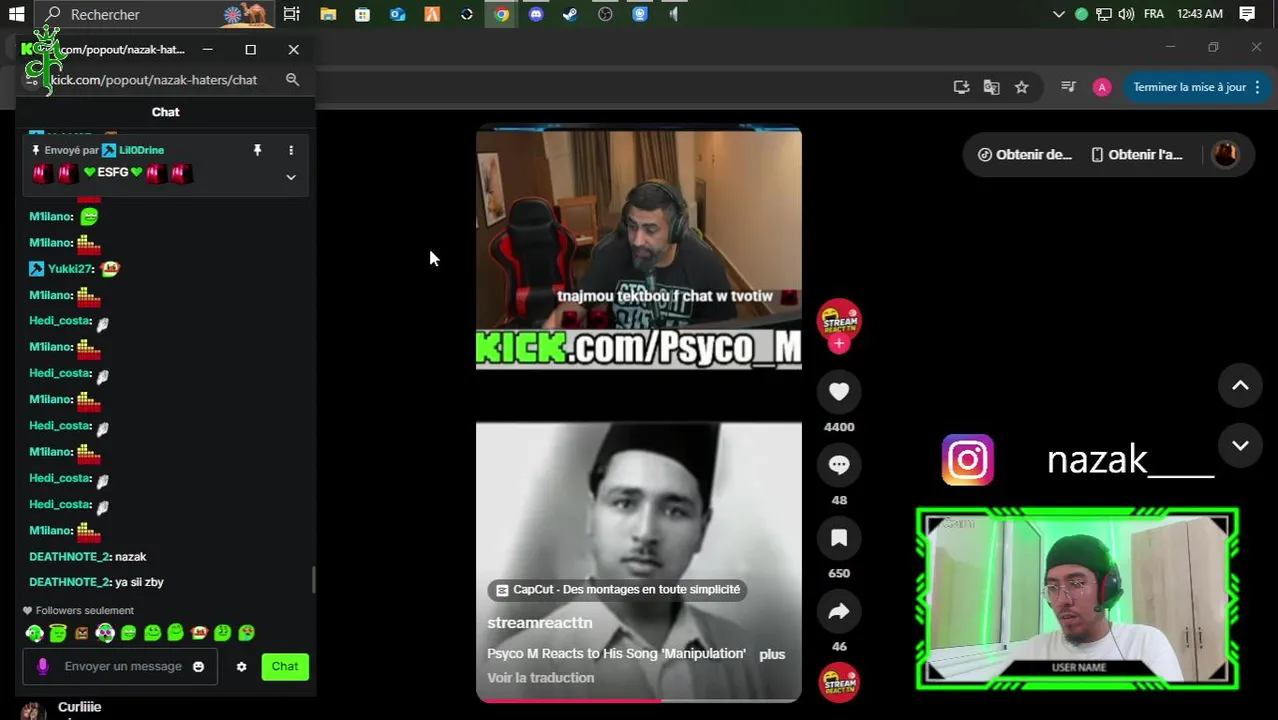Click 'Obtenir de...' button with the TikTok logo
This screenshot has width=1278, height=720.
[1025, 154]
